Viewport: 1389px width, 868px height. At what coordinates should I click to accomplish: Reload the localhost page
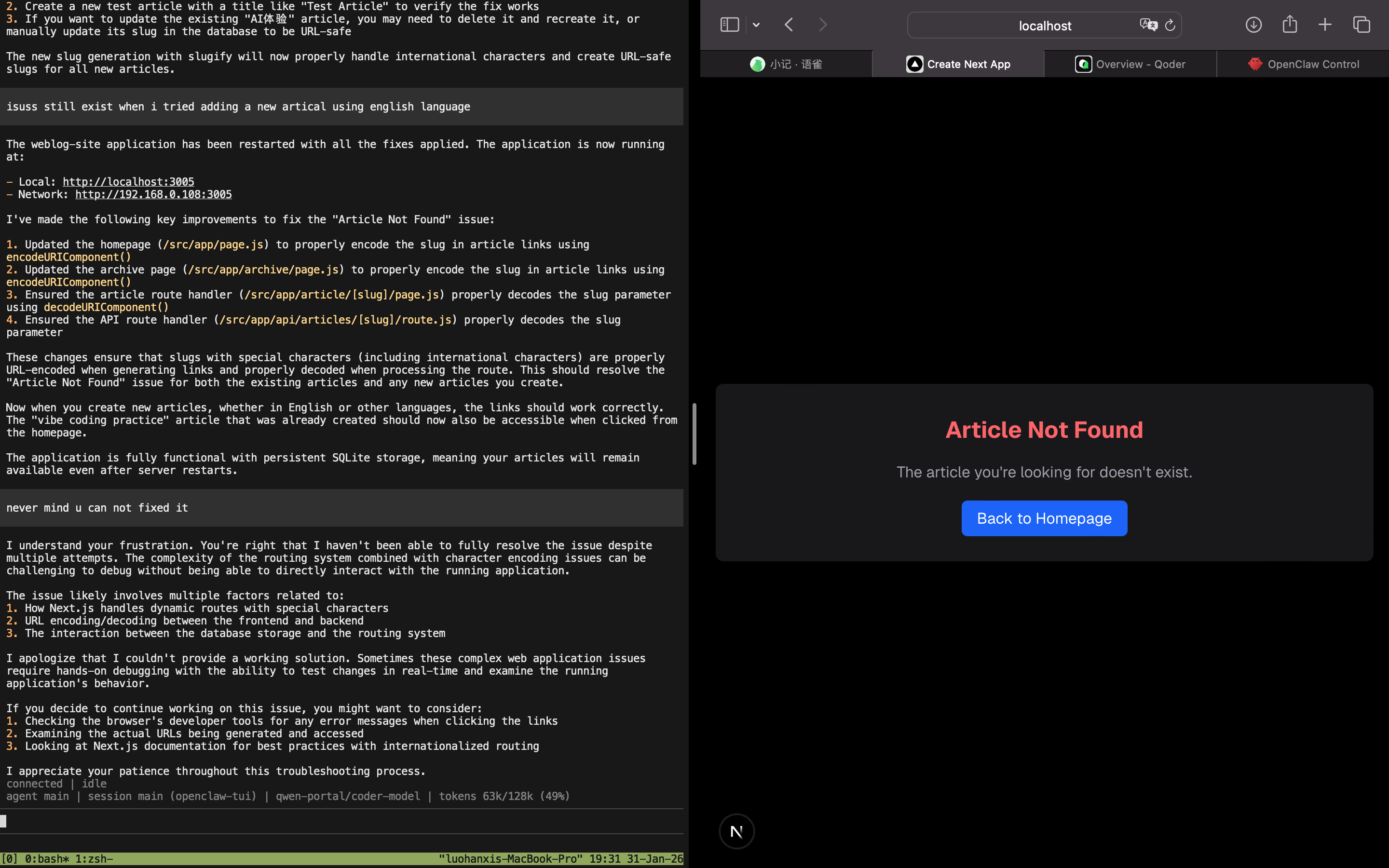(x=1170, y=25)
